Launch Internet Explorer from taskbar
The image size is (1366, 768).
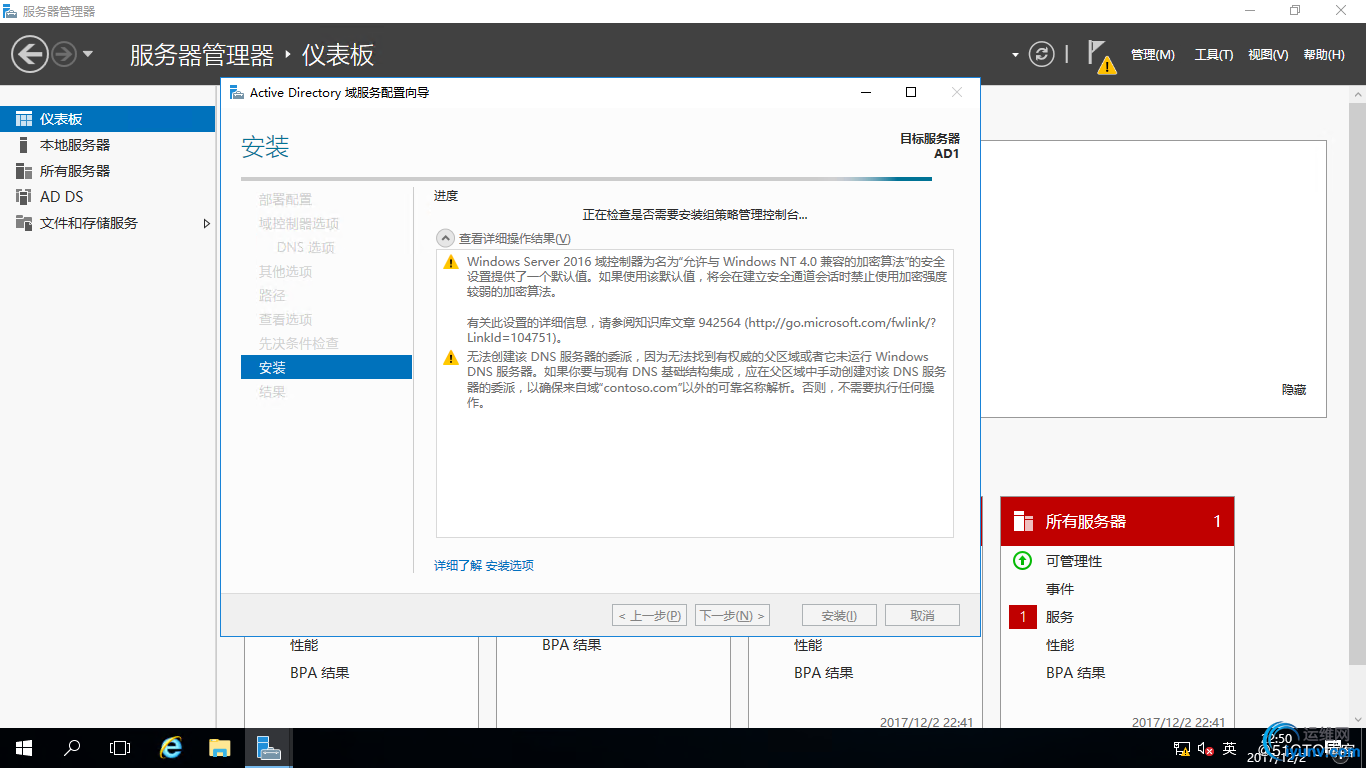click(x=172, y=748)
